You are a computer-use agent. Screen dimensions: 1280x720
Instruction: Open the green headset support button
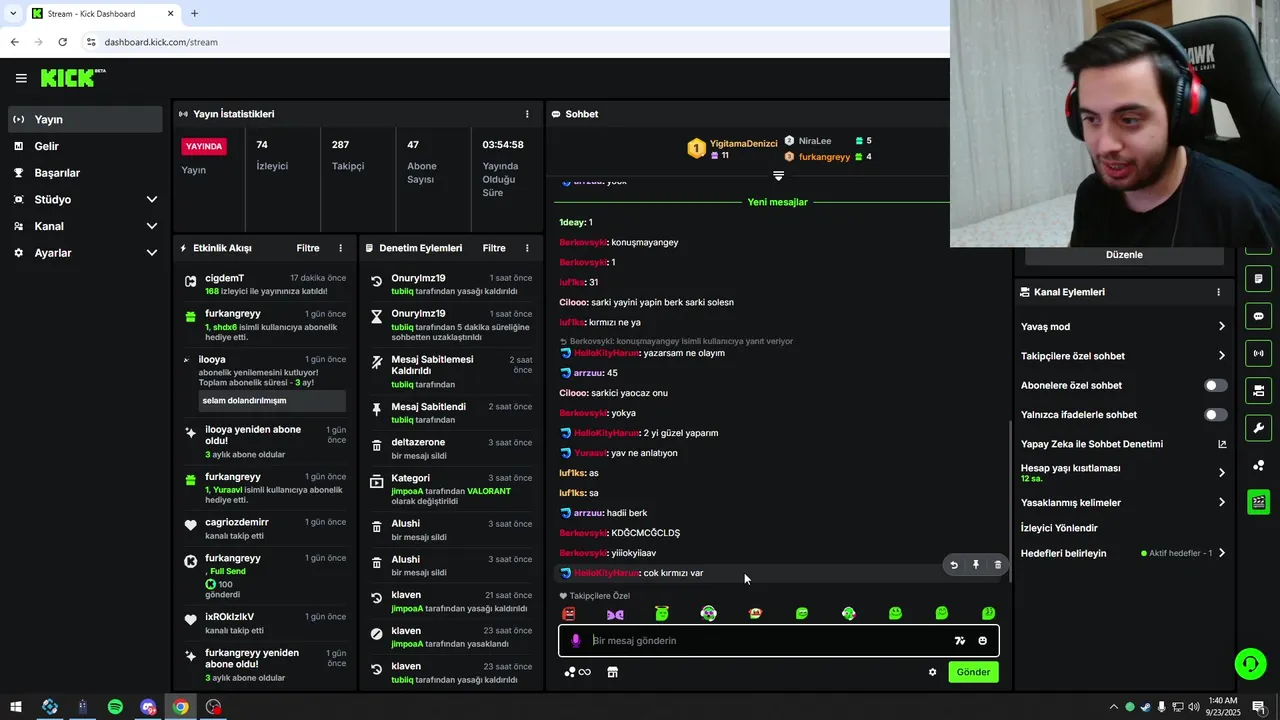(x=1249, y=663)
